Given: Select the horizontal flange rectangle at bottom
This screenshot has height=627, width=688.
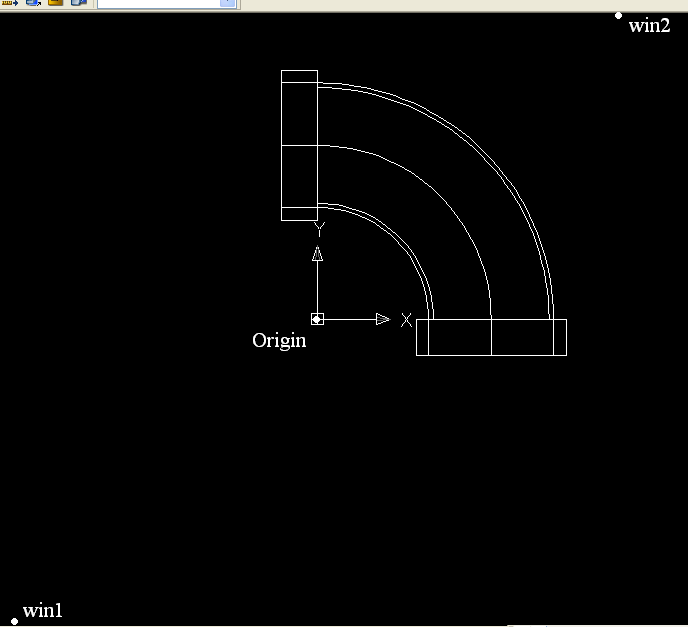Looking at the screenshot, I should (491, 337).
